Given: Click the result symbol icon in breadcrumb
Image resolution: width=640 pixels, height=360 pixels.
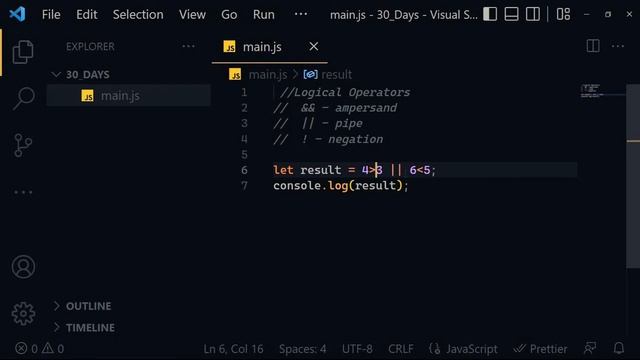Looking at the screenshot, I should 310,74.
